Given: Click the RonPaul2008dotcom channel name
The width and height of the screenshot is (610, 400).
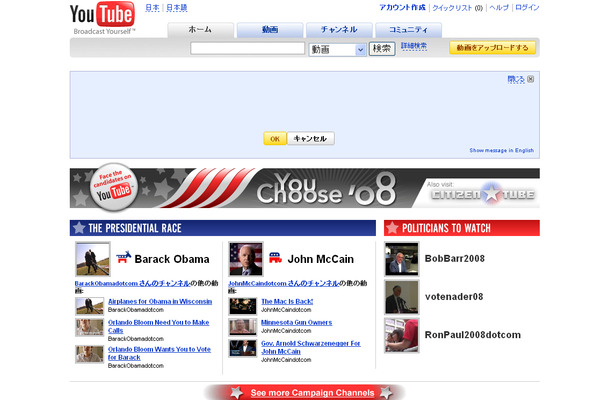Looking at the screenshot, I should coord(473,335).
